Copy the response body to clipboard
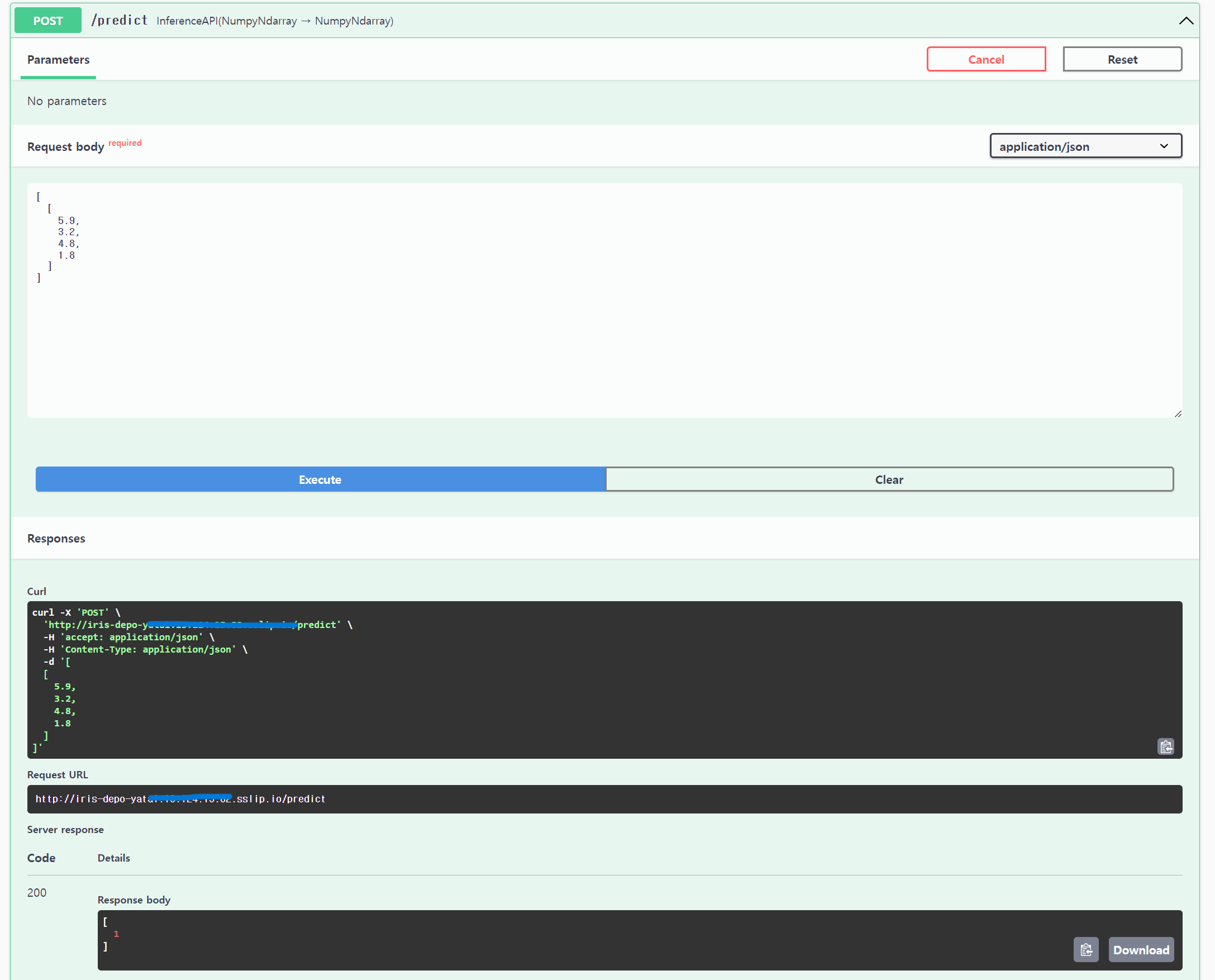The height and width of the screenshot is (980, 1215). tap(1086, 949)
